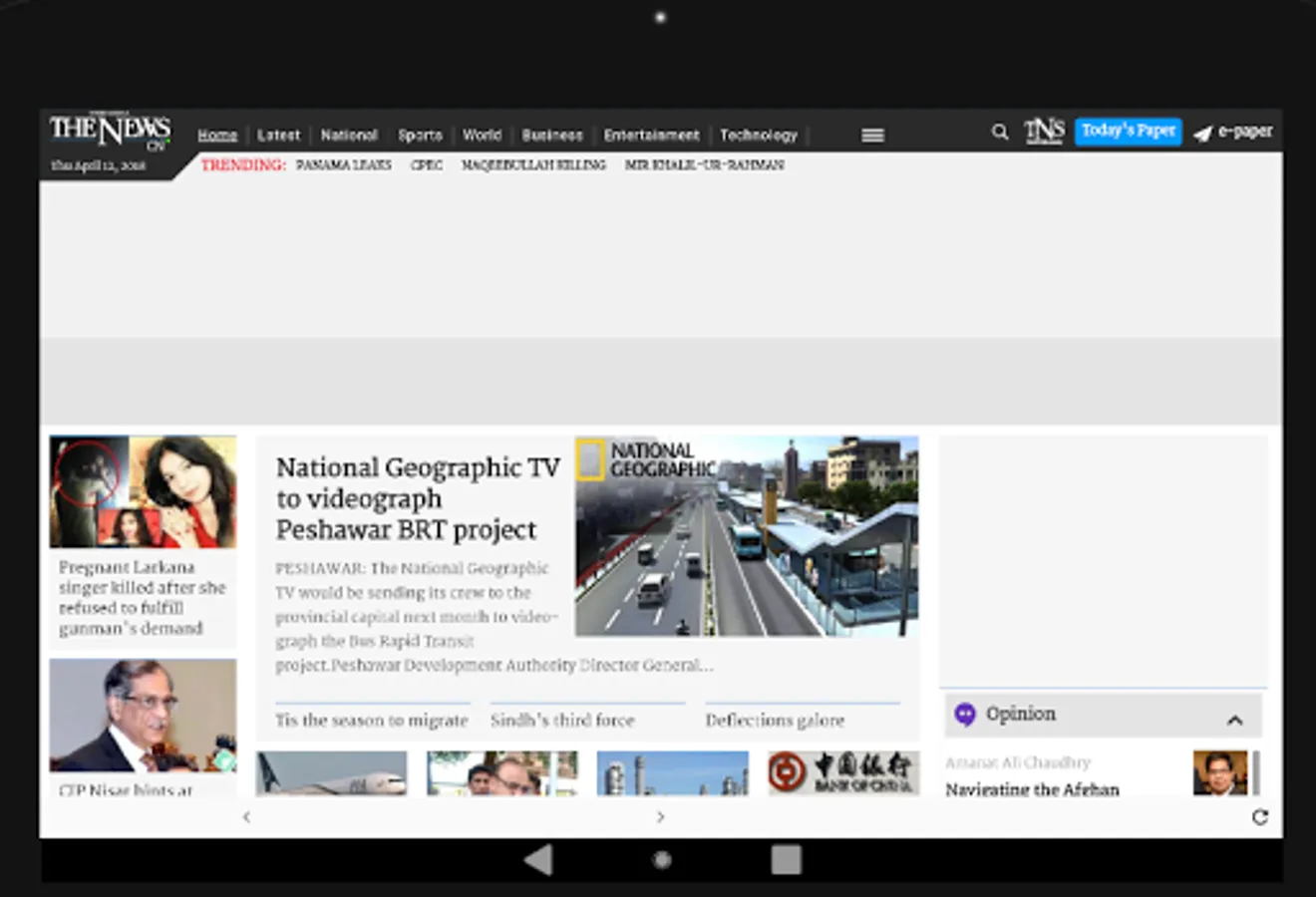Viewport: 1316px width, 897px height.
Task: Open the hamburger menu icon
Action: coord(872,136)
